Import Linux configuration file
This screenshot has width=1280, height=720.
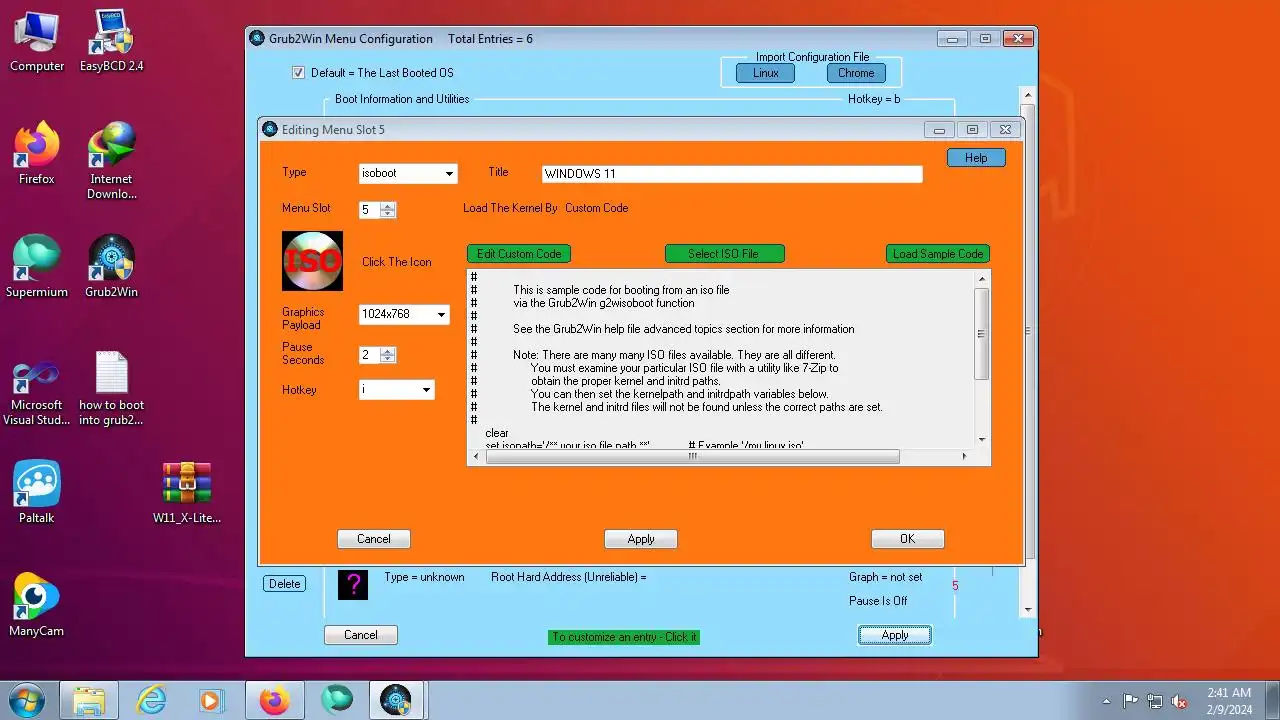(x=766, y=73)
